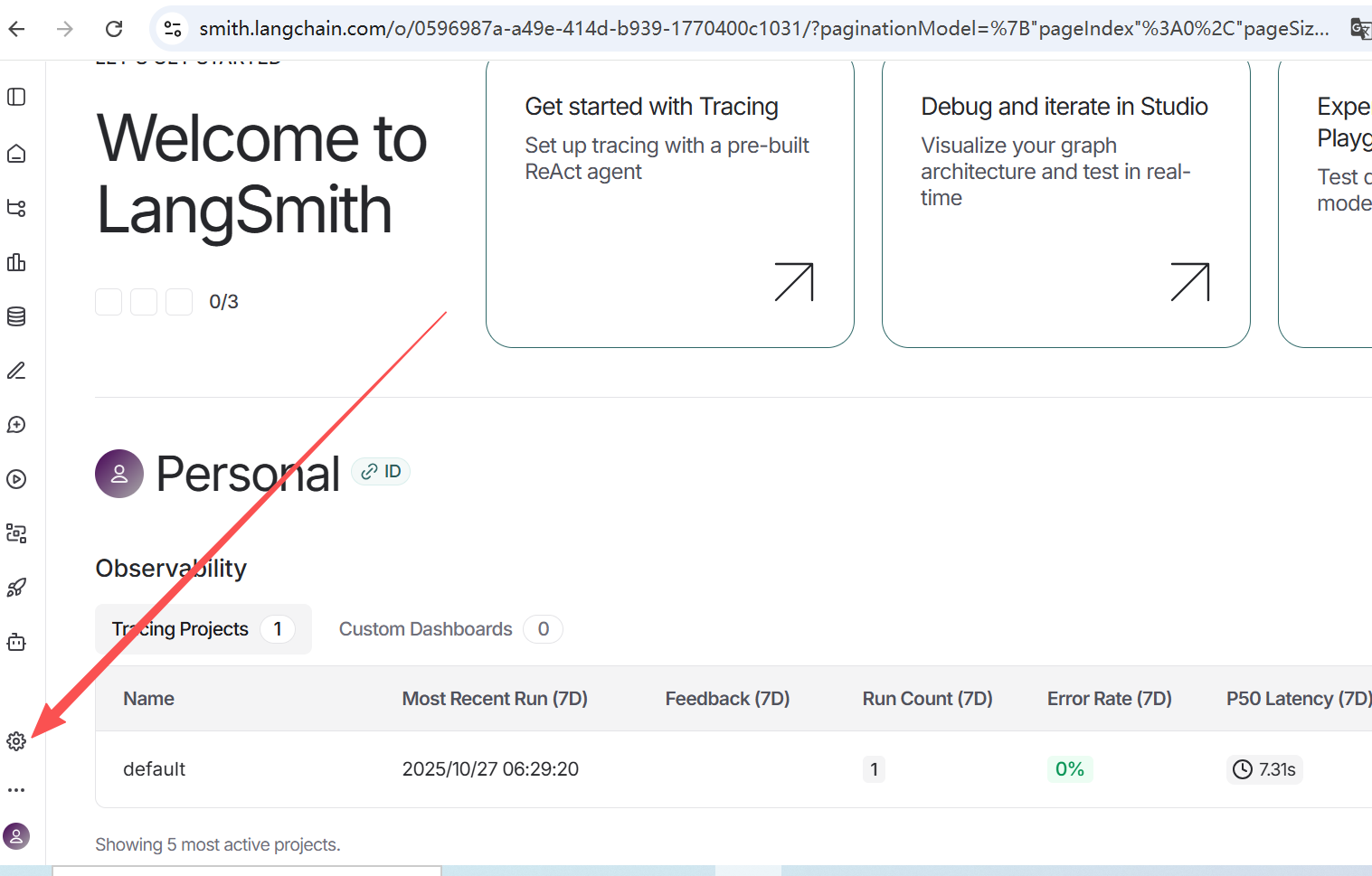Click the browser Forward arrow

coord(65,29)
